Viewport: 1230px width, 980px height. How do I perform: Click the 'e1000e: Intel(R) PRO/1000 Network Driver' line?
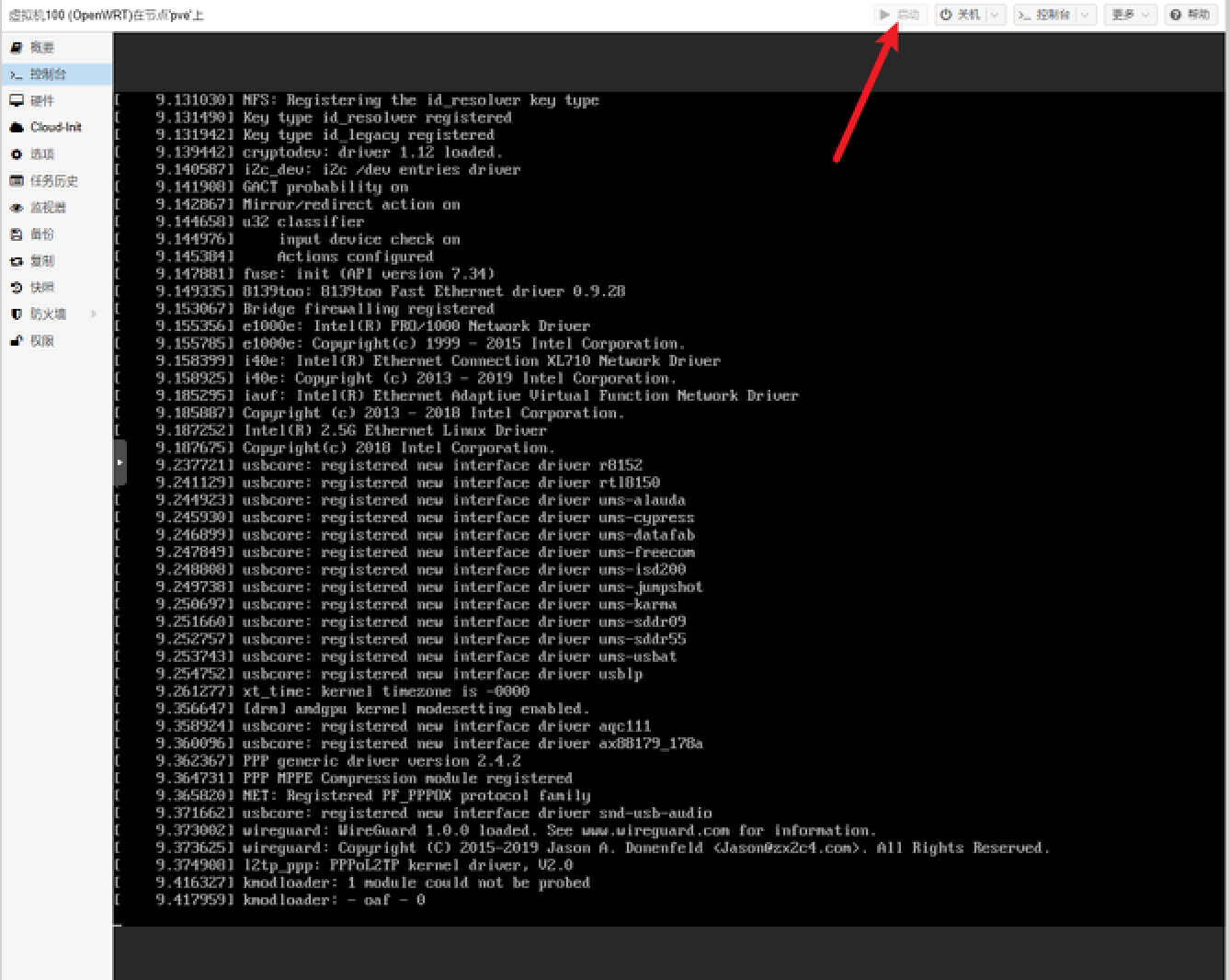point(416,326)
